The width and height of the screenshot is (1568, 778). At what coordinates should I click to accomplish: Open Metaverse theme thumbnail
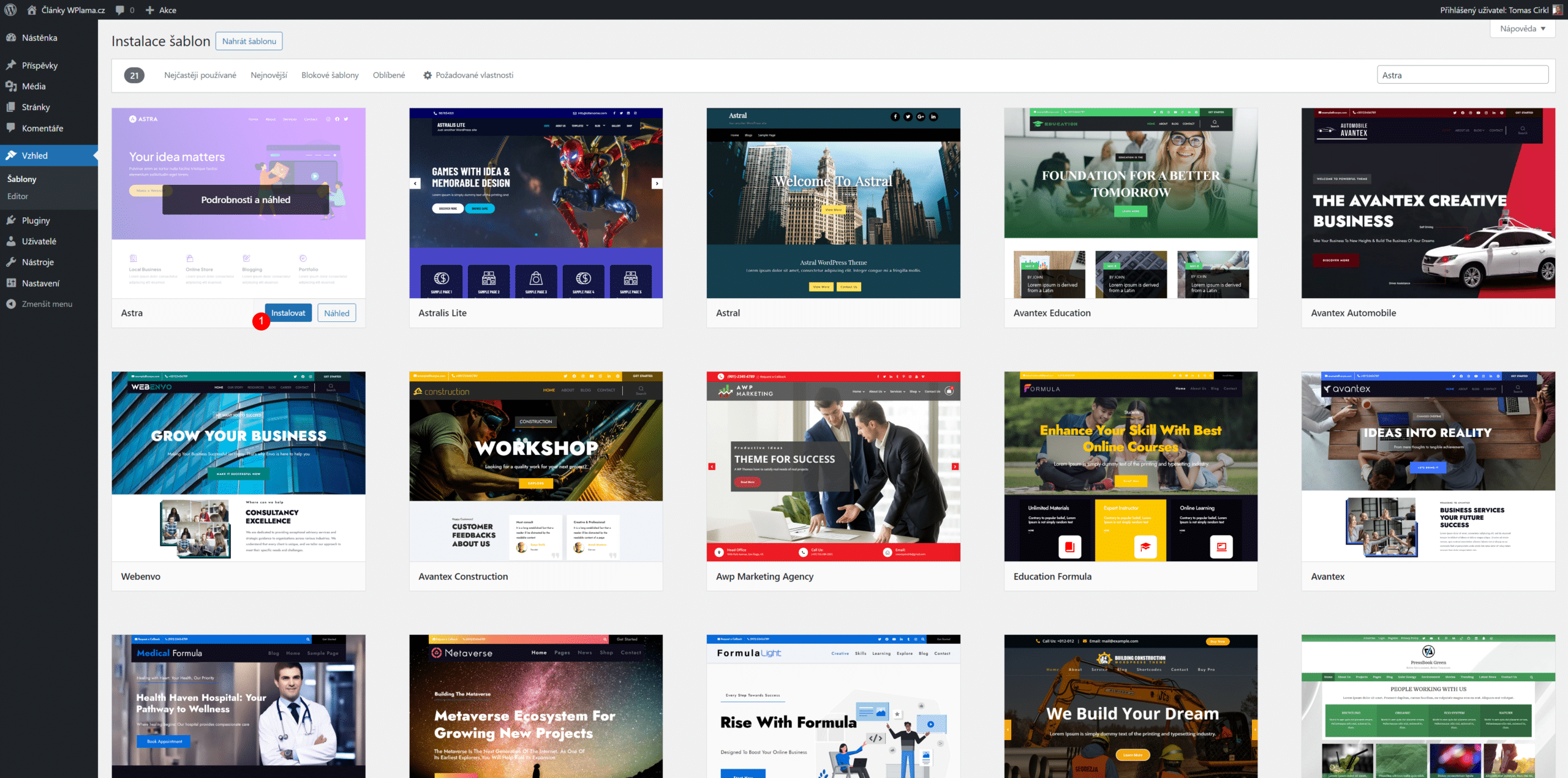click(x=536, y=706)
